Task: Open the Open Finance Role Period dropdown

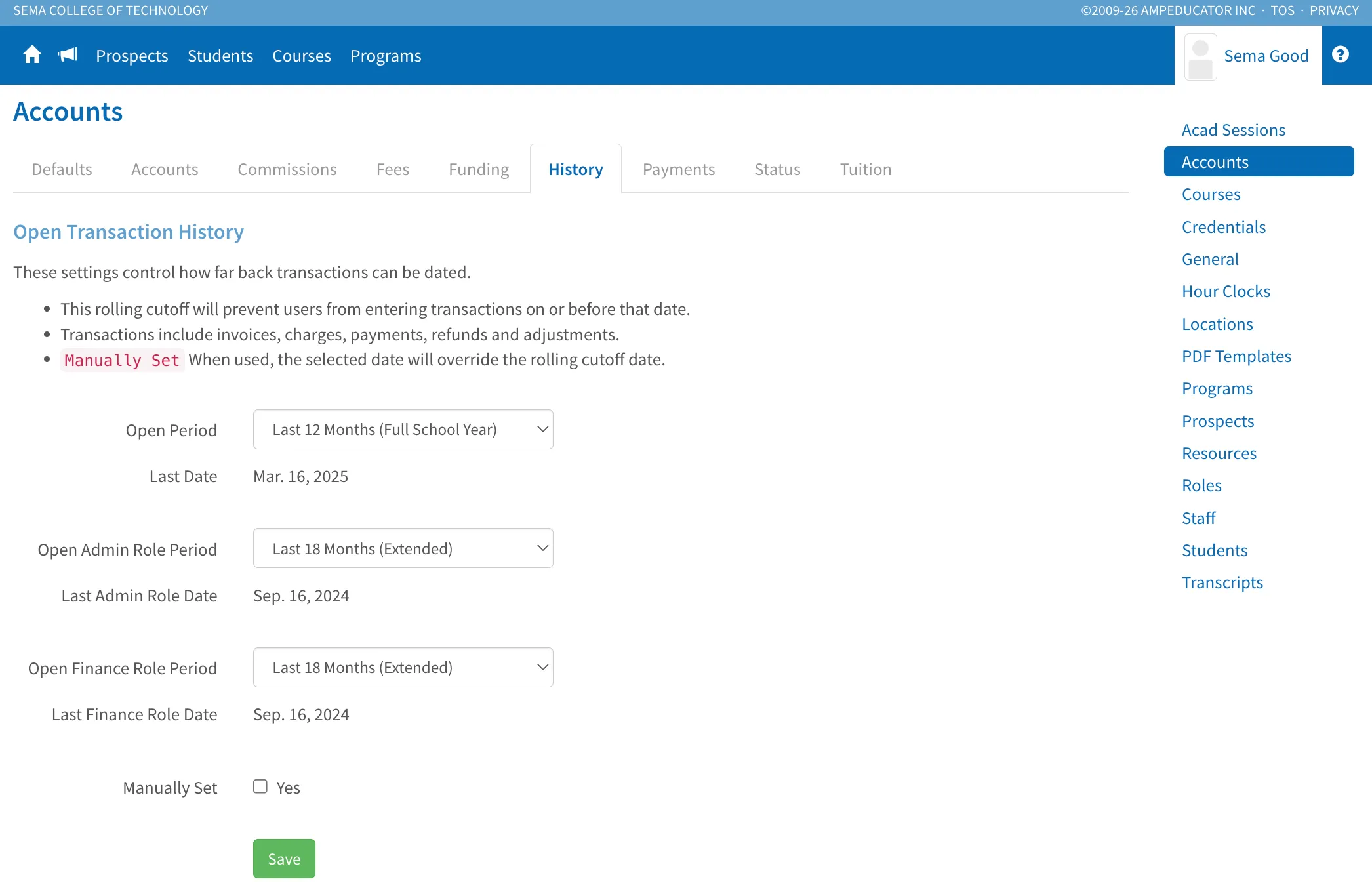Action: (403, 668)
